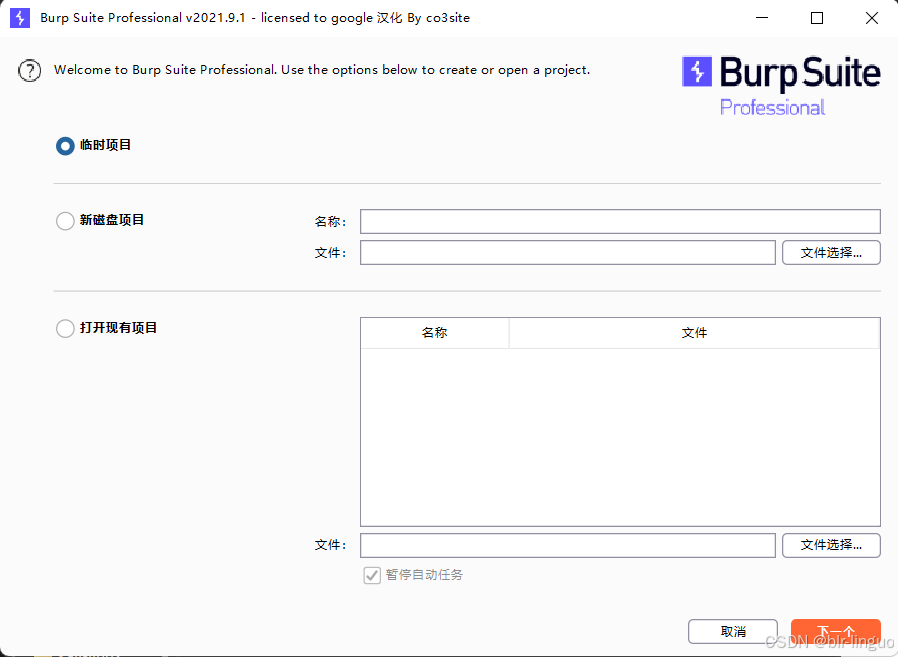Maximize the Burp Suite window
Screen dimensions: 898x657
[817, 18]
